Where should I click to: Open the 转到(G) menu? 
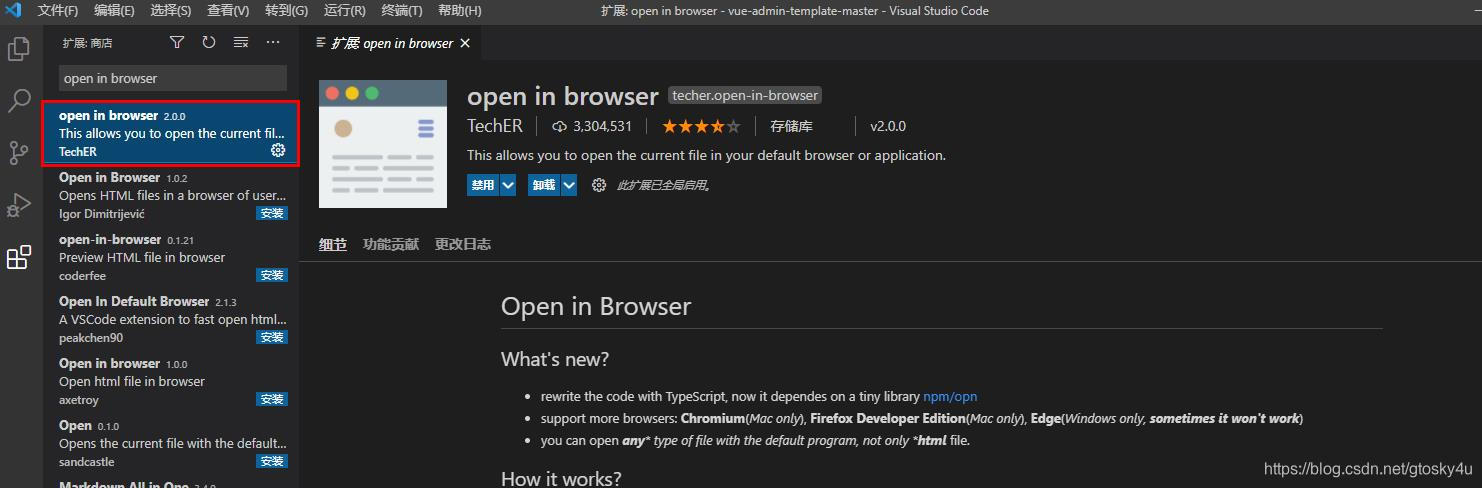(x=286, y=11)
